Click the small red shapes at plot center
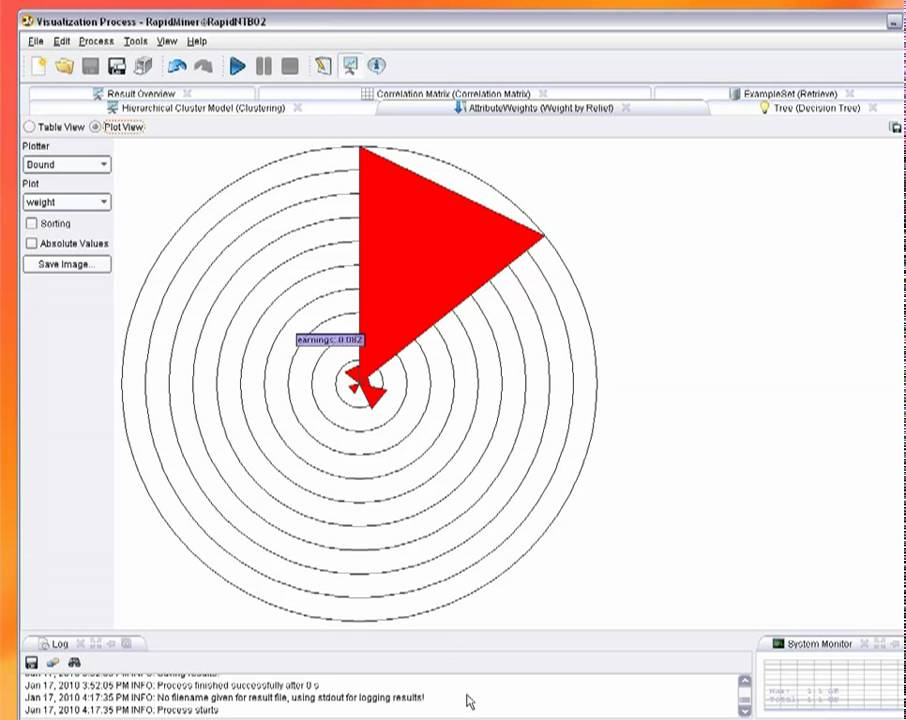Viewport: 906px width, 720px height. [366, 387]
